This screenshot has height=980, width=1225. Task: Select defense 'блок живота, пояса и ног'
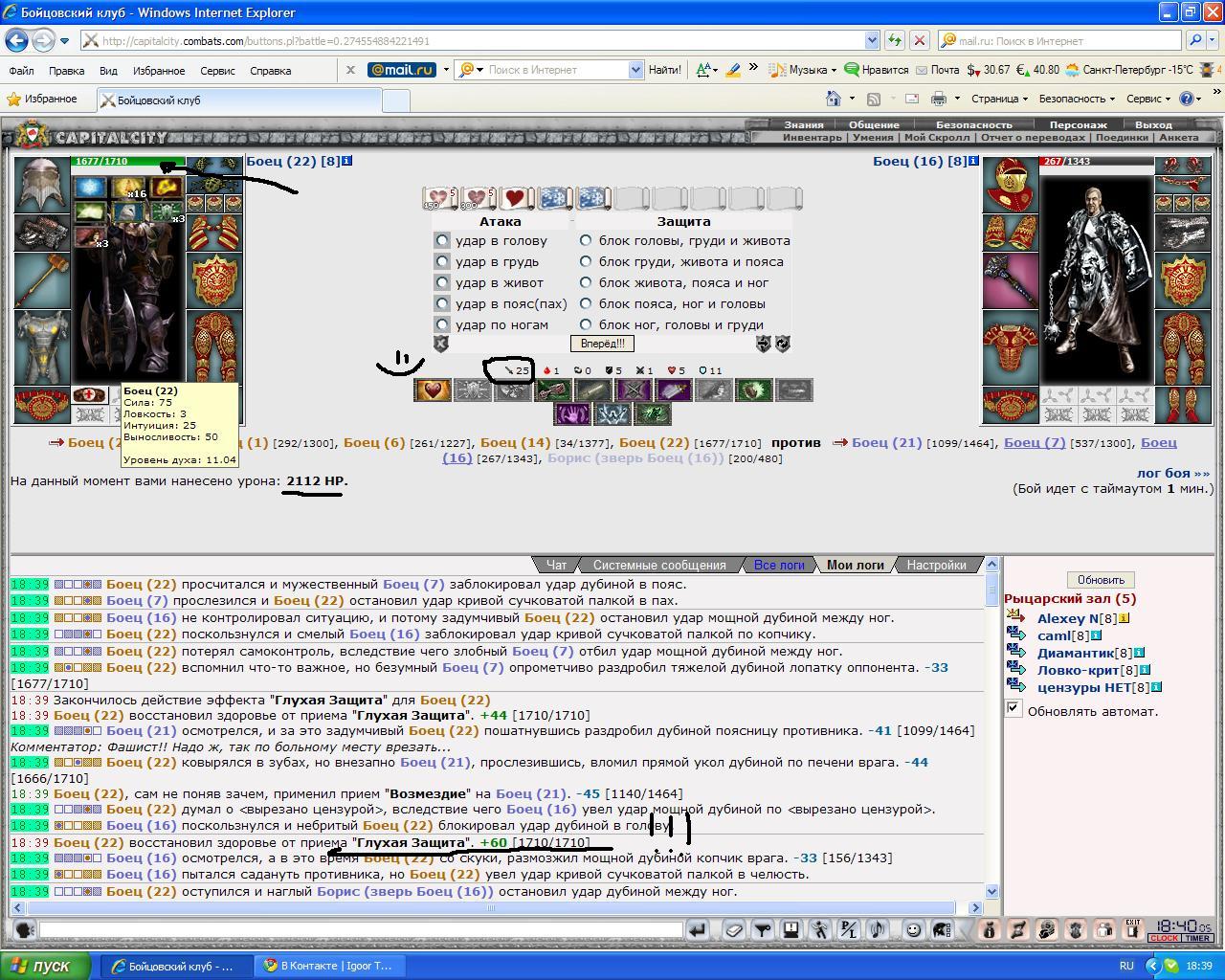click(x=586, y=282)
